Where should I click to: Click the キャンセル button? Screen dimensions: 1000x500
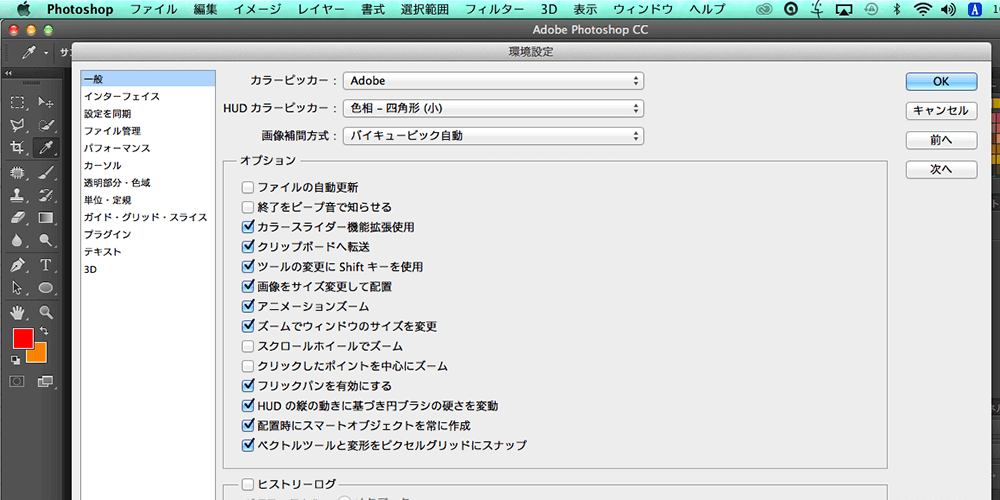(941, 110)
